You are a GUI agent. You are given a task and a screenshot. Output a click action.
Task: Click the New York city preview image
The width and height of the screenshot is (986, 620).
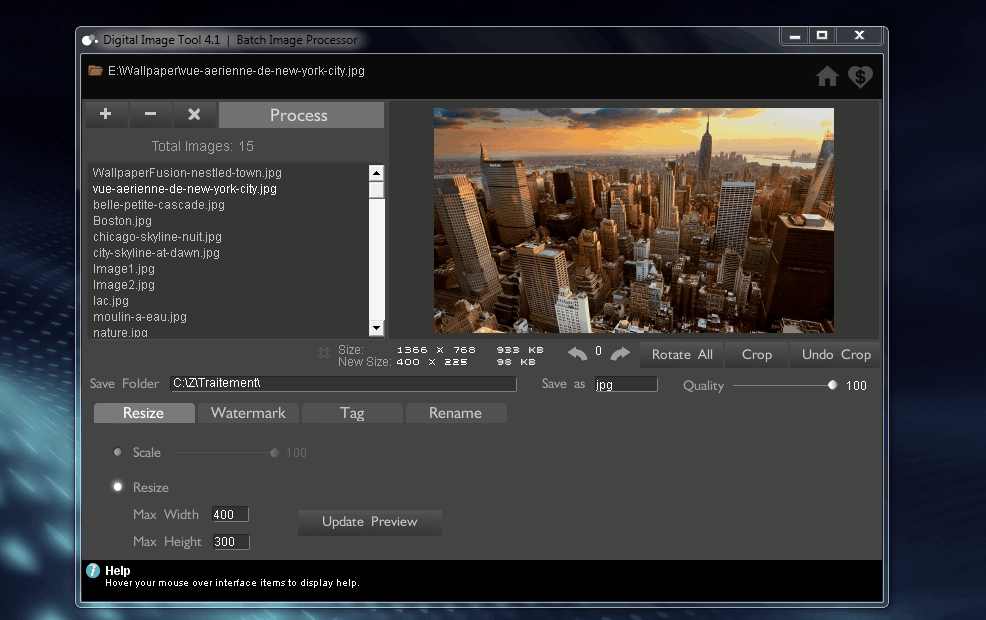(634, 220)
